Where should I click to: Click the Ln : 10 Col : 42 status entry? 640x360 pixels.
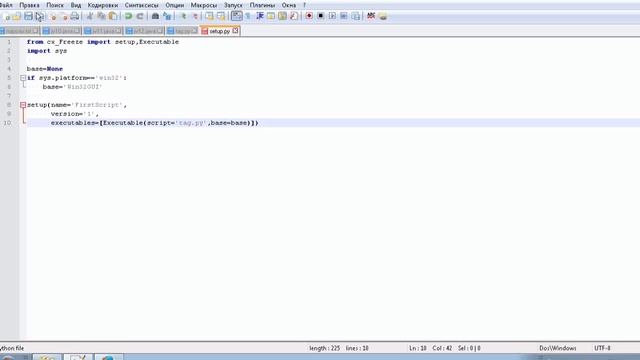[430, 348]
